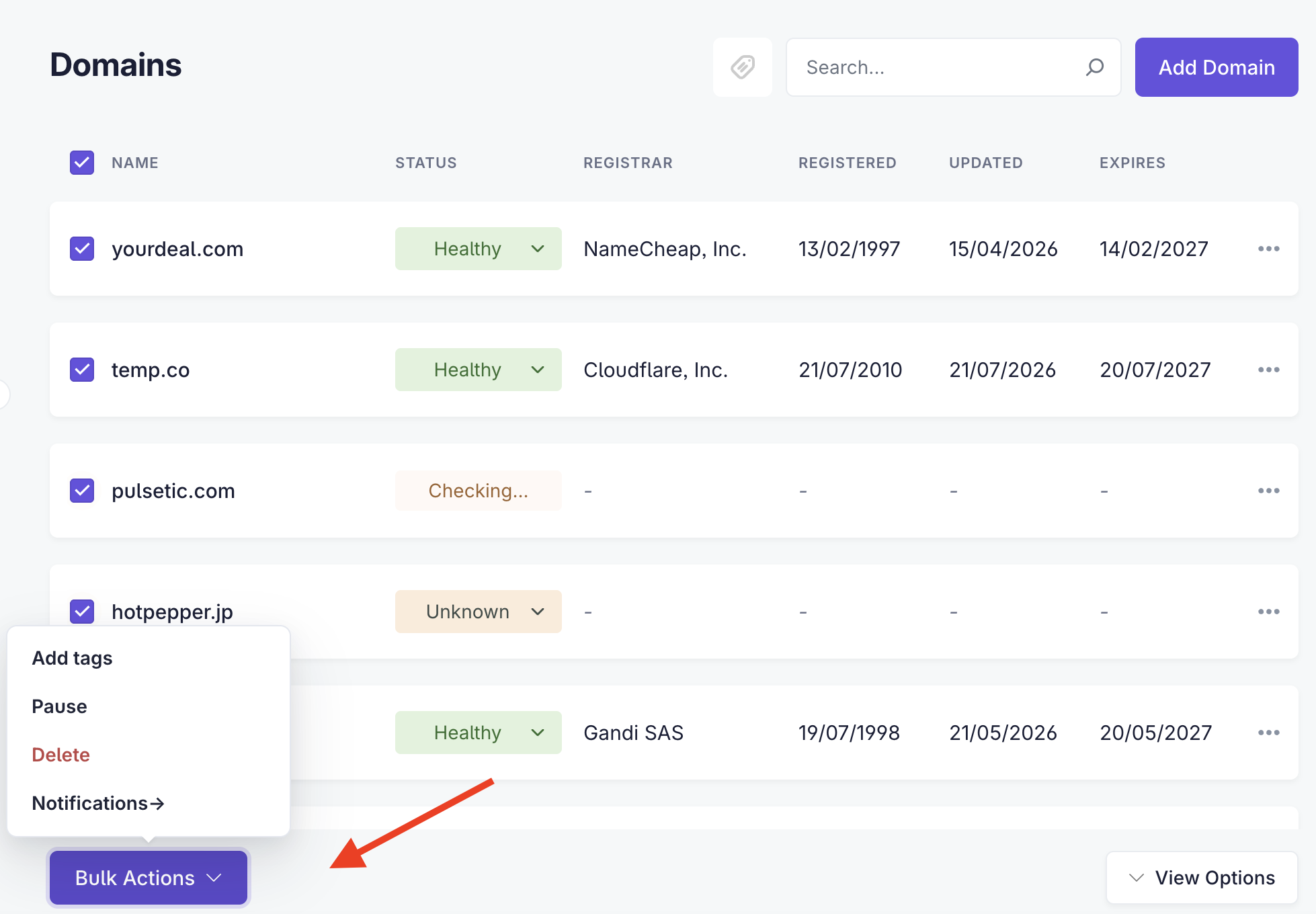The image size is (1316, 914).
Task: Click the REGISTRAR column header
Action: (x=628, y=163)
